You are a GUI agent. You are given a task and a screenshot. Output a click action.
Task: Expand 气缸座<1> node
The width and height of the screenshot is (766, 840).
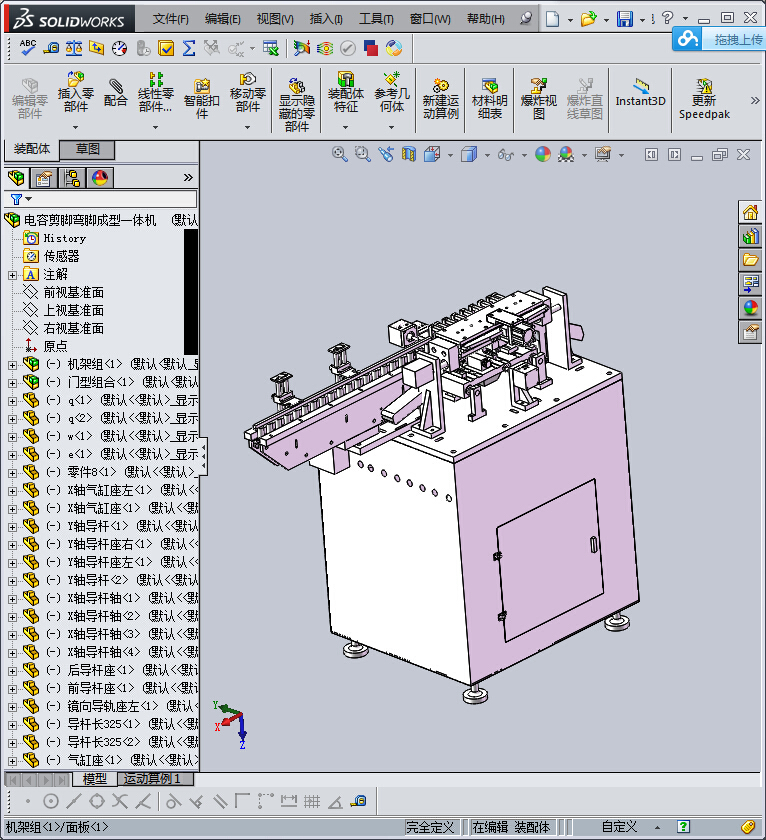(x=12, y=761)
